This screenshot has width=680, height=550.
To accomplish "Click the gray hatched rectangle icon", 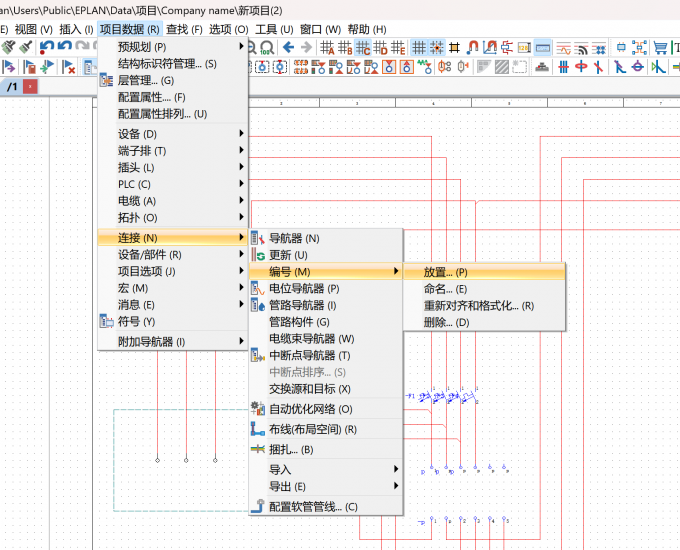I will 502,67.
